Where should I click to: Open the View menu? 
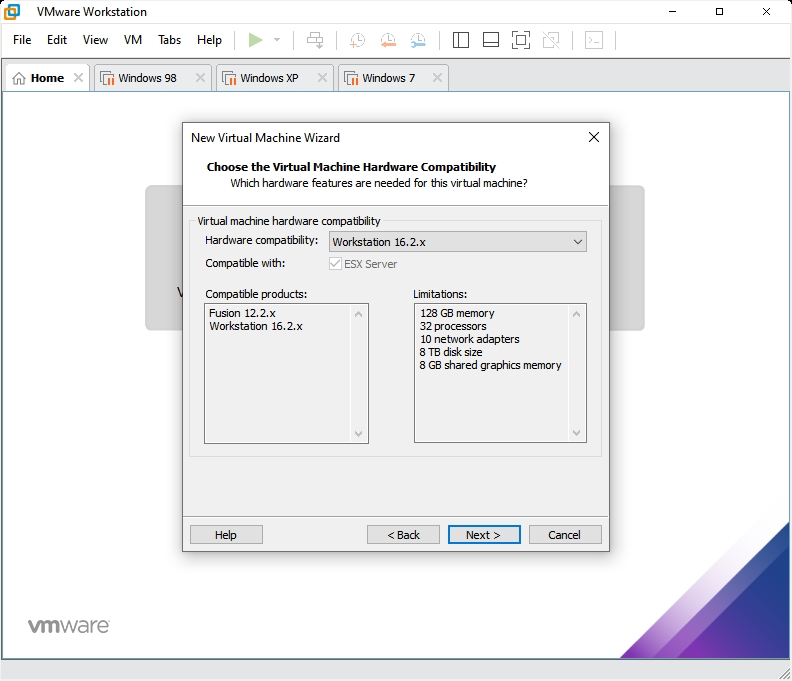click(95, 40)
